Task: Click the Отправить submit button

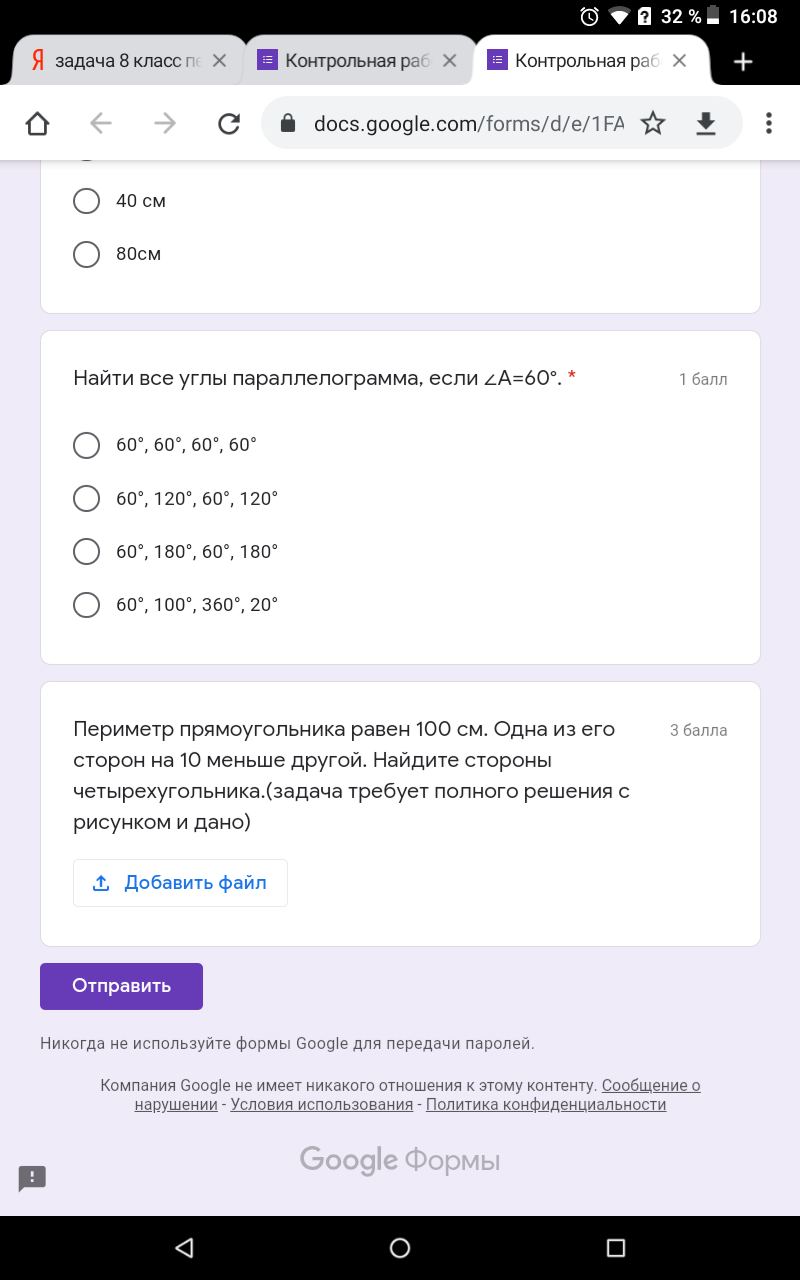Action: [x=121, y=986]
